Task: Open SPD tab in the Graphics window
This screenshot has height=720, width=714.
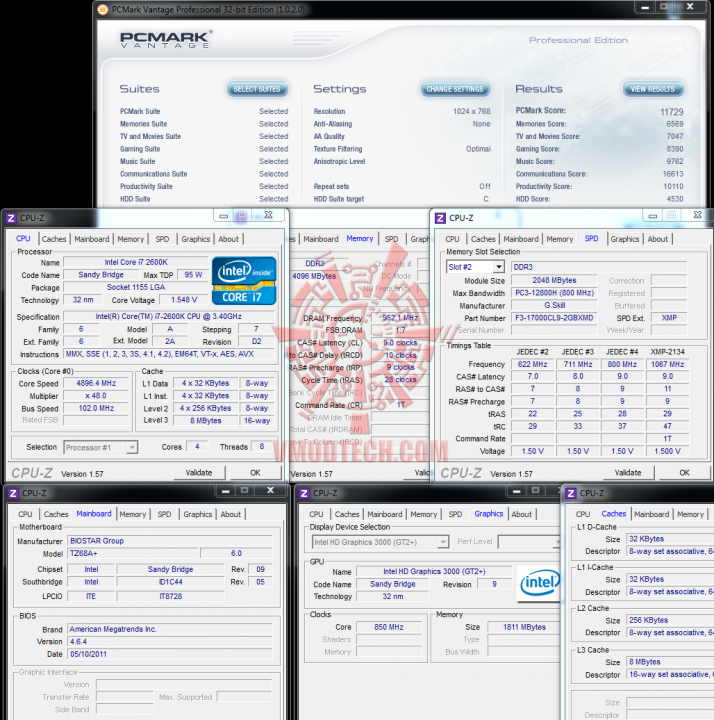Action: [455, 514]
